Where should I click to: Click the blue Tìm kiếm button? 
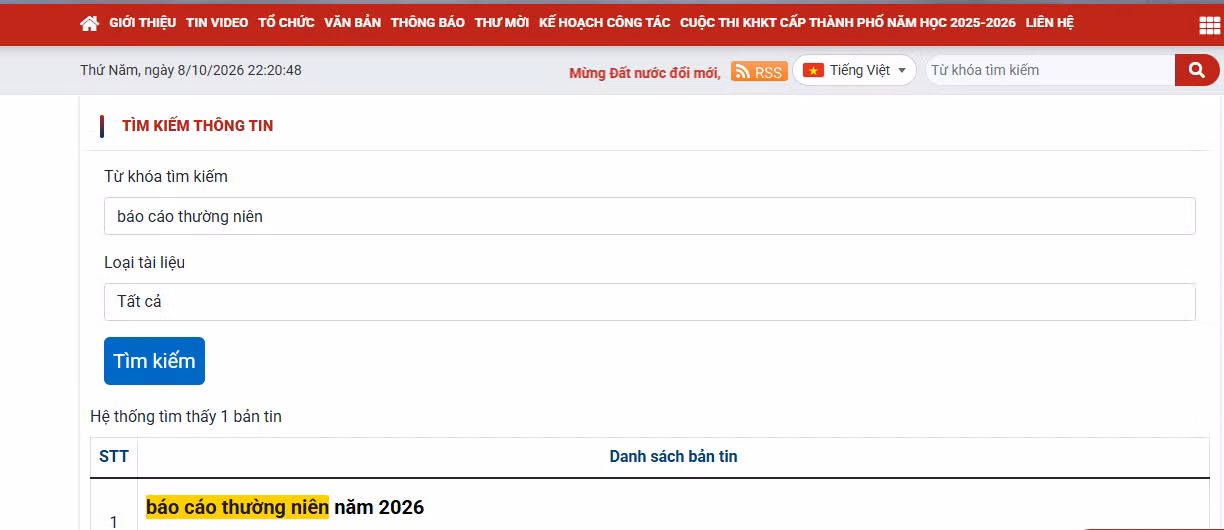[x=154, y=361]
